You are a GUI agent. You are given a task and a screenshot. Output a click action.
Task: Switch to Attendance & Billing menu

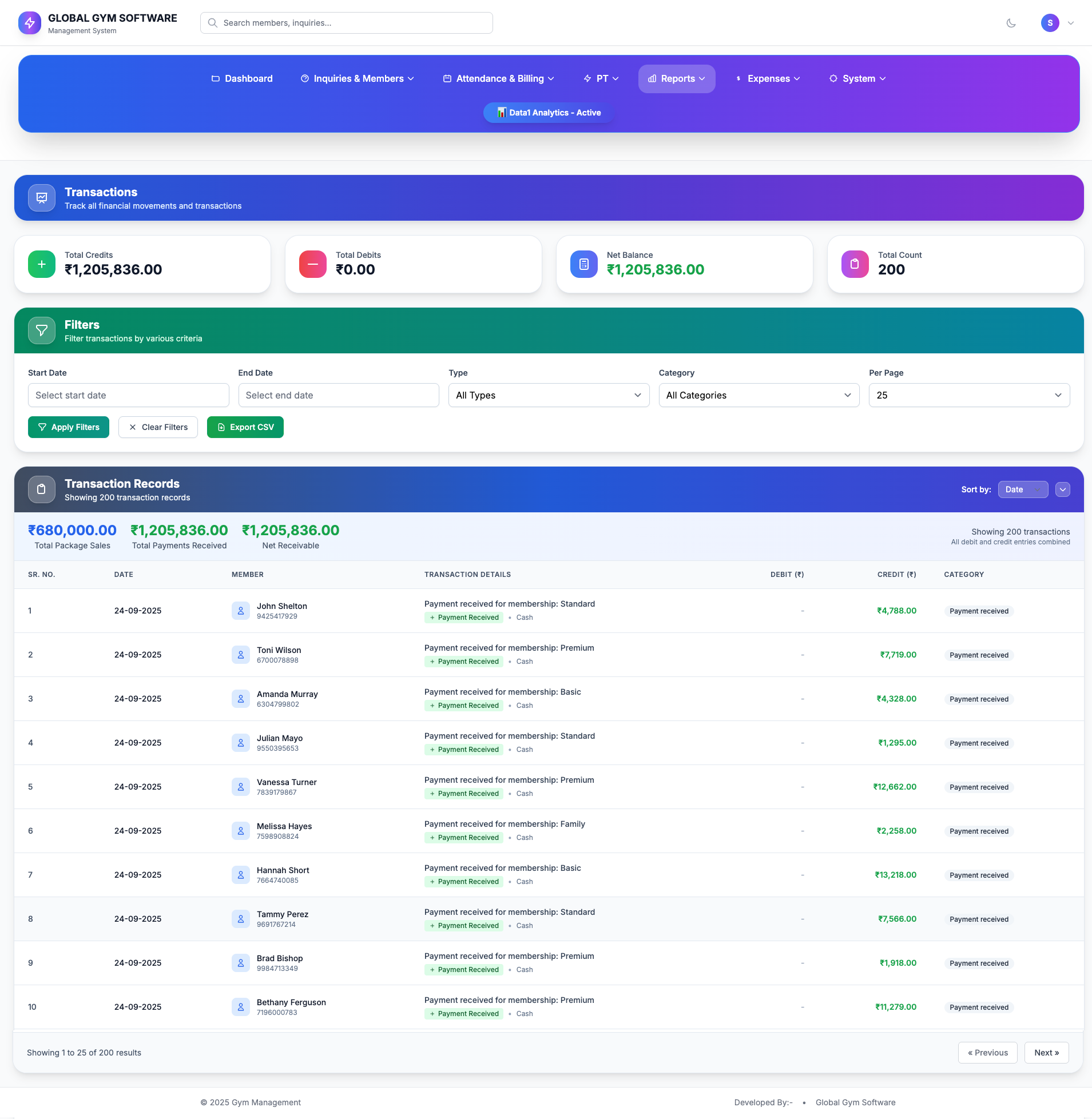[498, 78]
